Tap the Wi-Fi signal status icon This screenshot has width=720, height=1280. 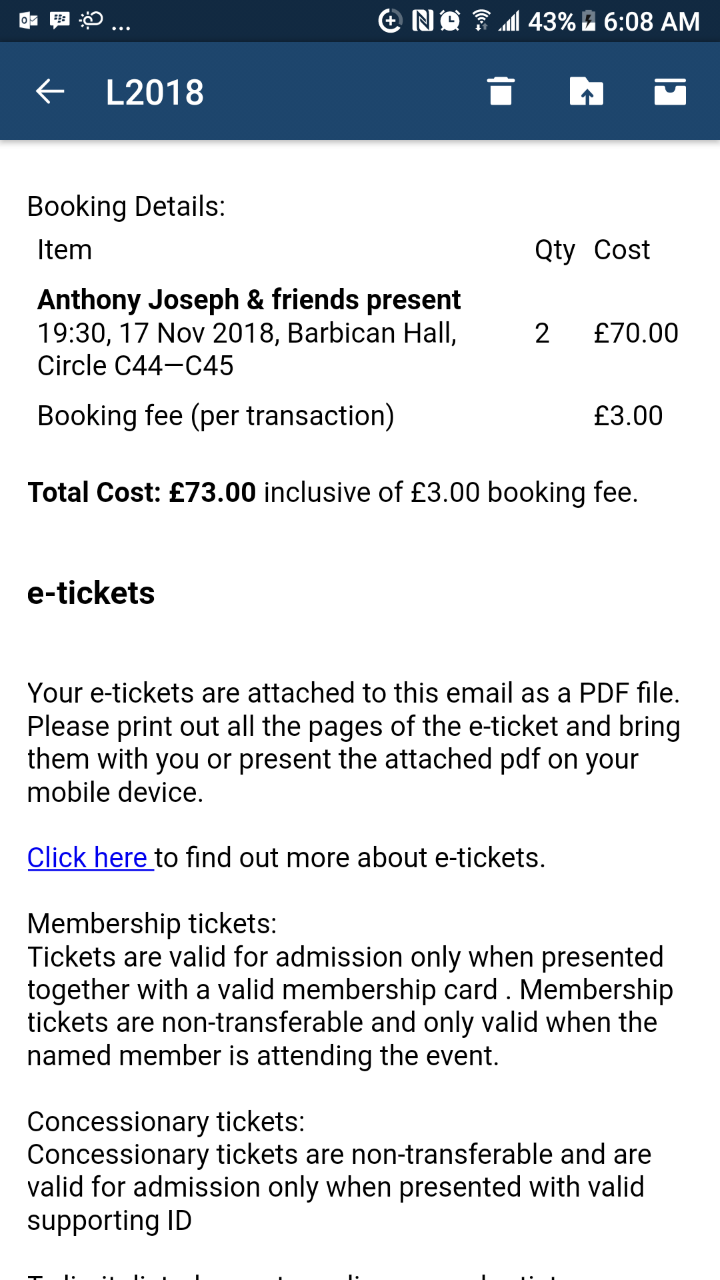tap(482, 20)
